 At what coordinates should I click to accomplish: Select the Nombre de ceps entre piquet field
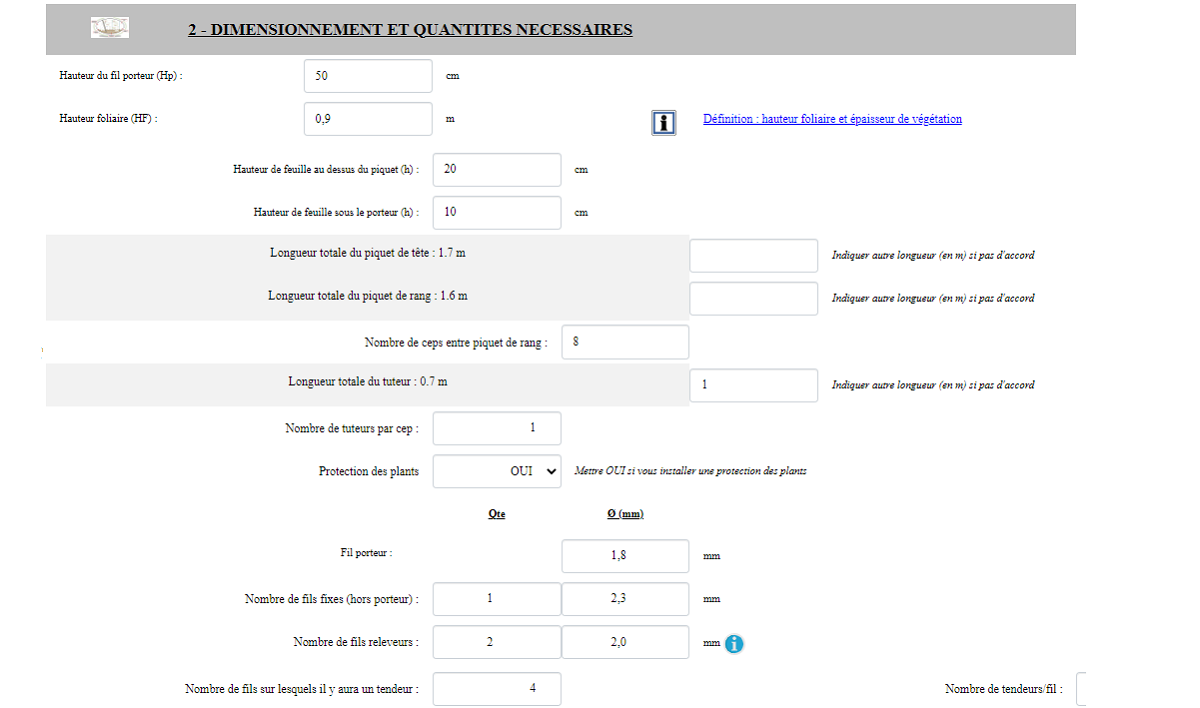pyautogui.click(x=625, y=341)
